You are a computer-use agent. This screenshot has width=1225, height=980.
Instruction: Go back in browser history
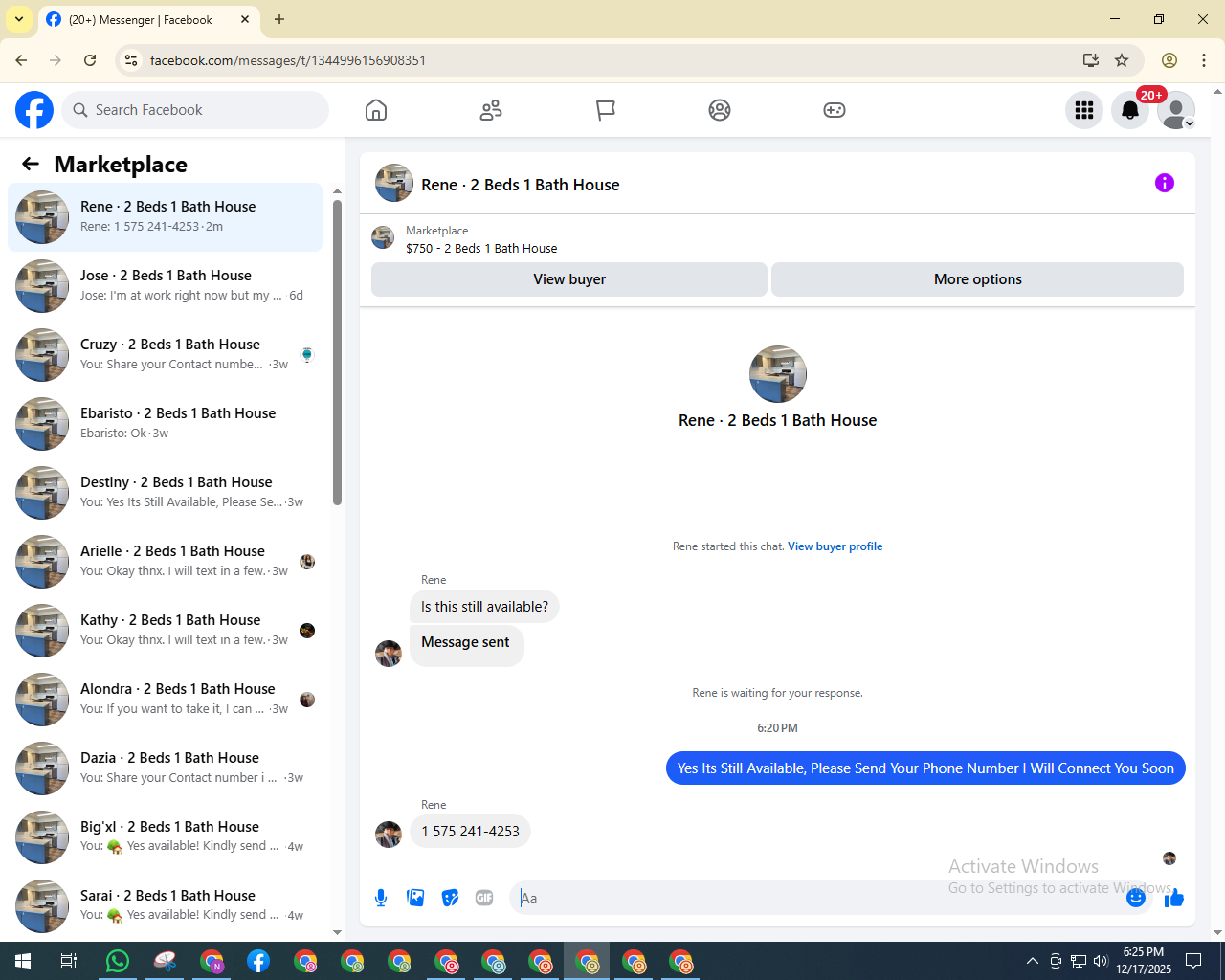(21, 60)
